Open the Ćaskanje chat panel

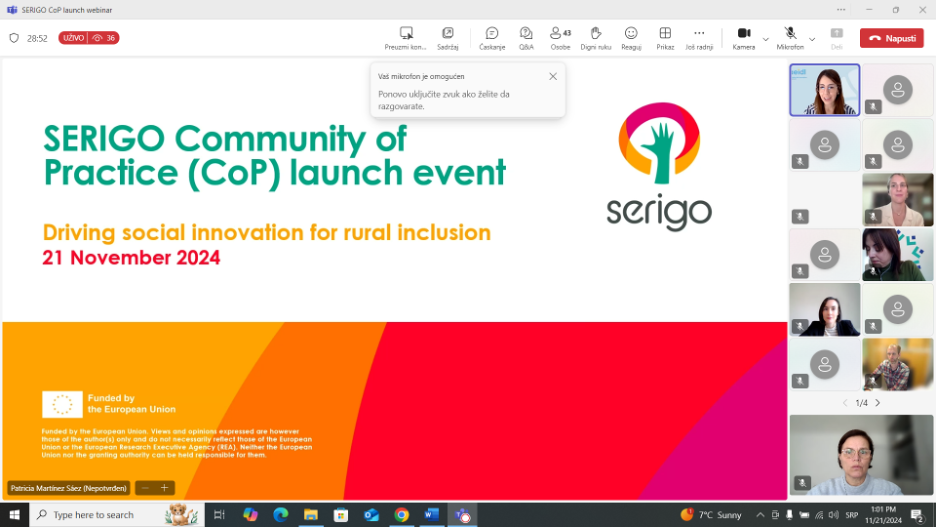[492, 38]
